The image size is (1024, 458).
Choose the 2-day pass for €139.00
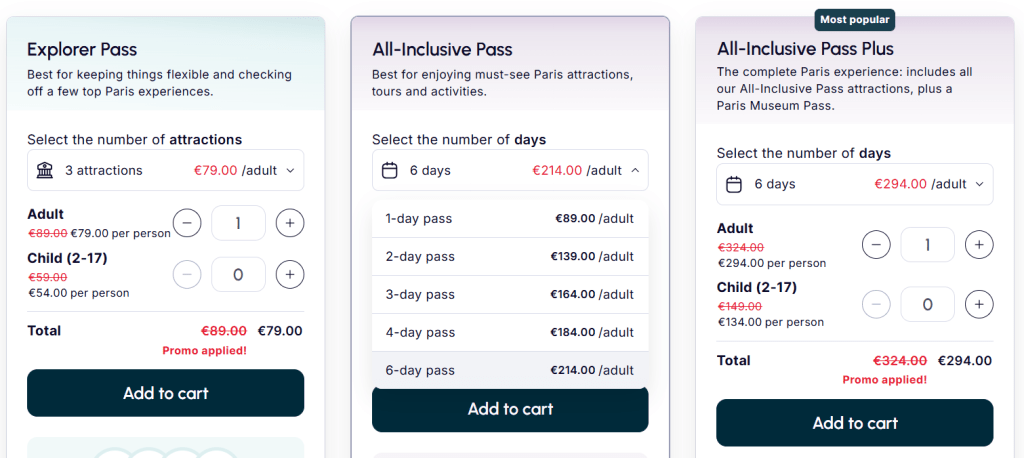coord(510,256)
